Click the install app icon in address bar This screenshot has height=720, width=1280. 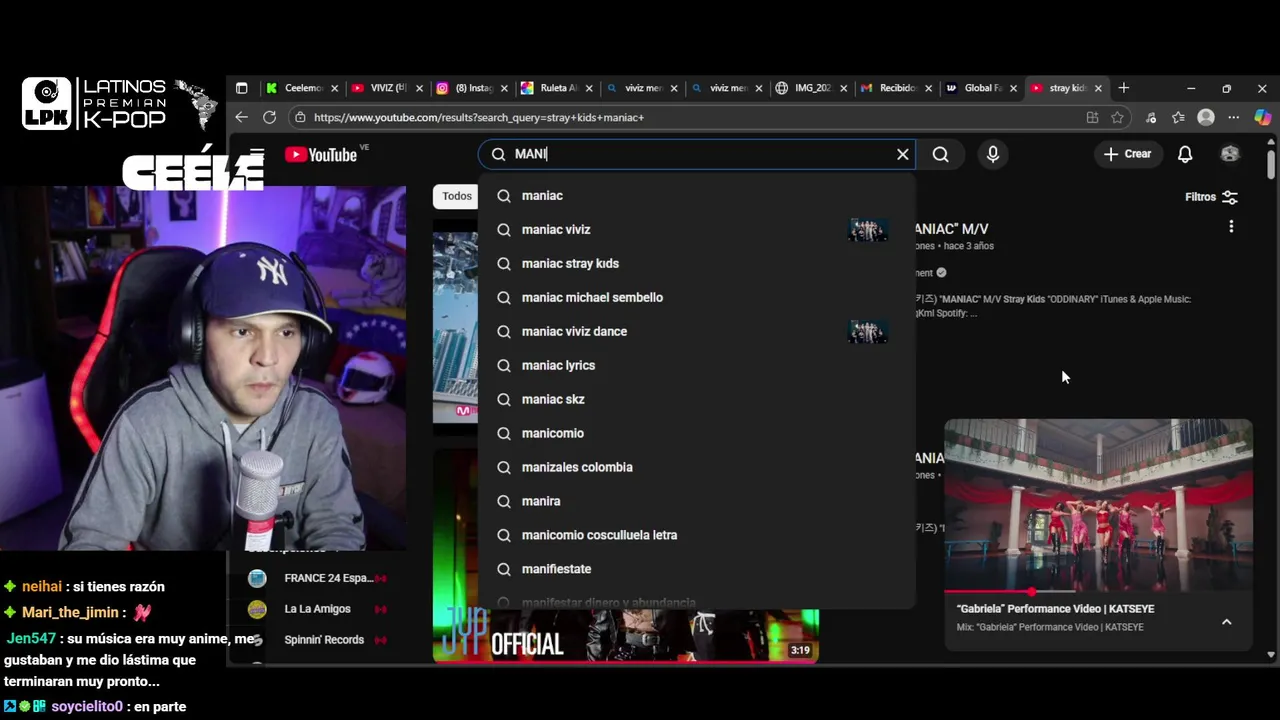(1092, 117)
